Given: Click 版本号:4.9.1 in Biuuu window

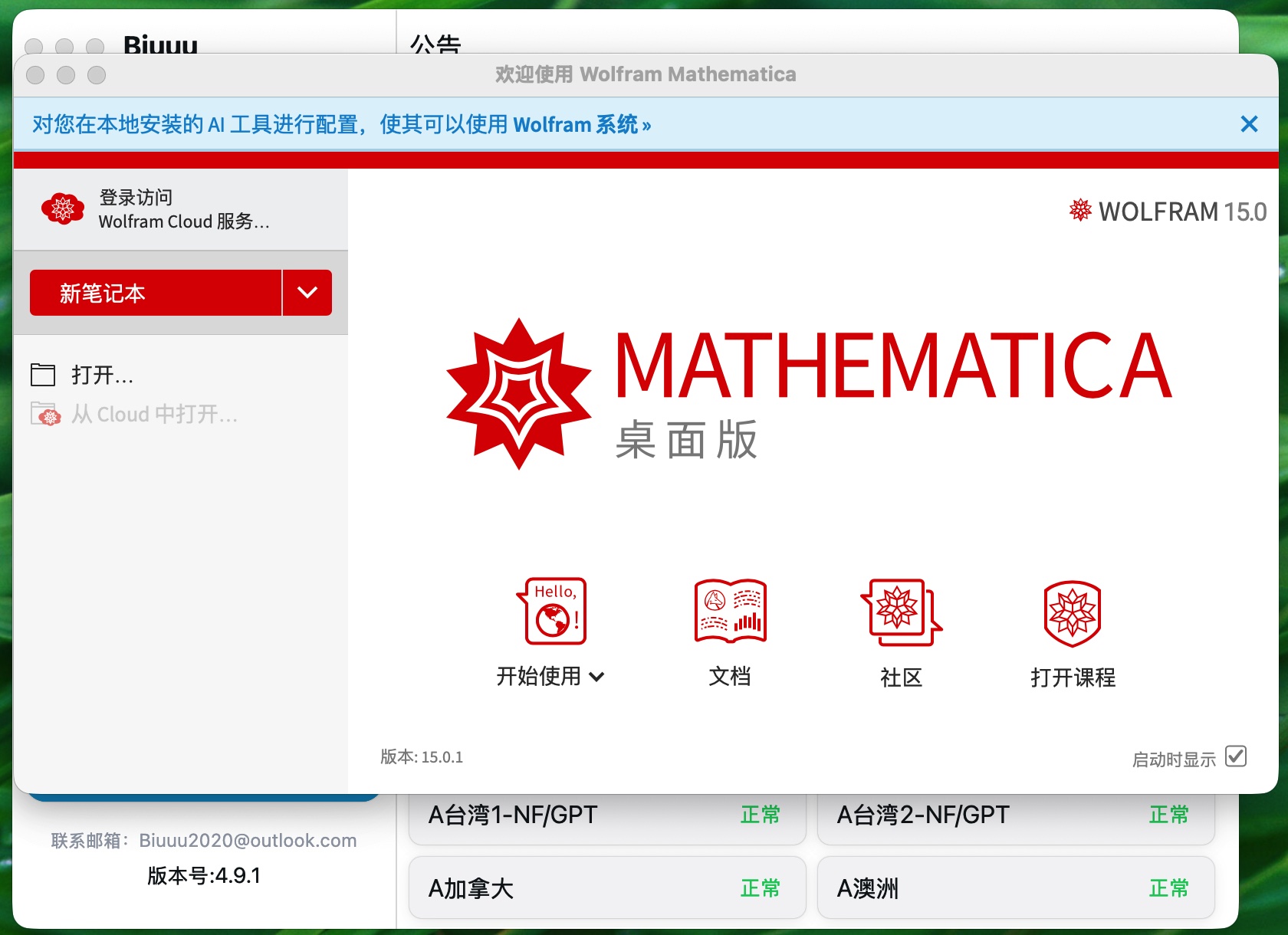Looking at the screenshot, I should [204, 875].
